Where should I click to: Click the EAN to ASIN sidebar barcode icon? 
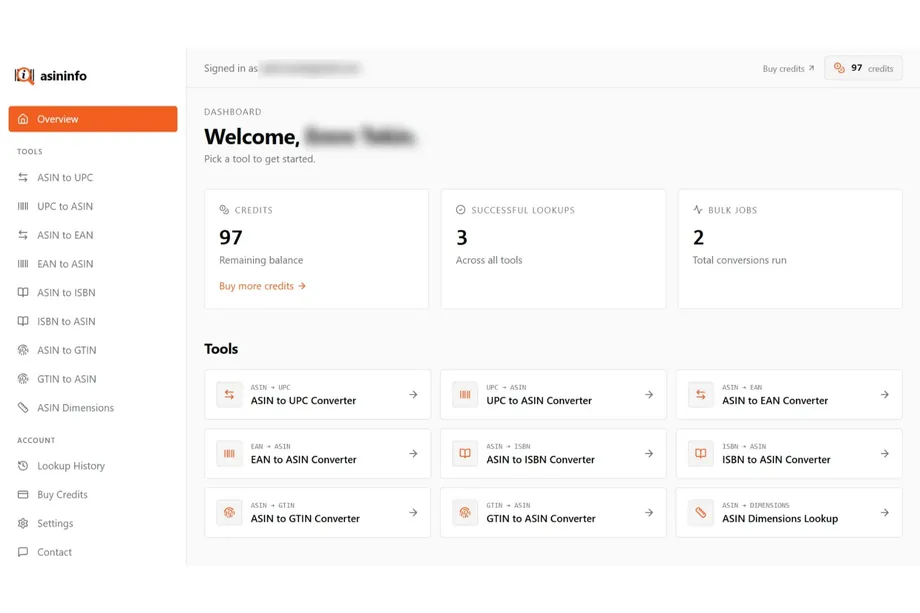tap(23, 263)
